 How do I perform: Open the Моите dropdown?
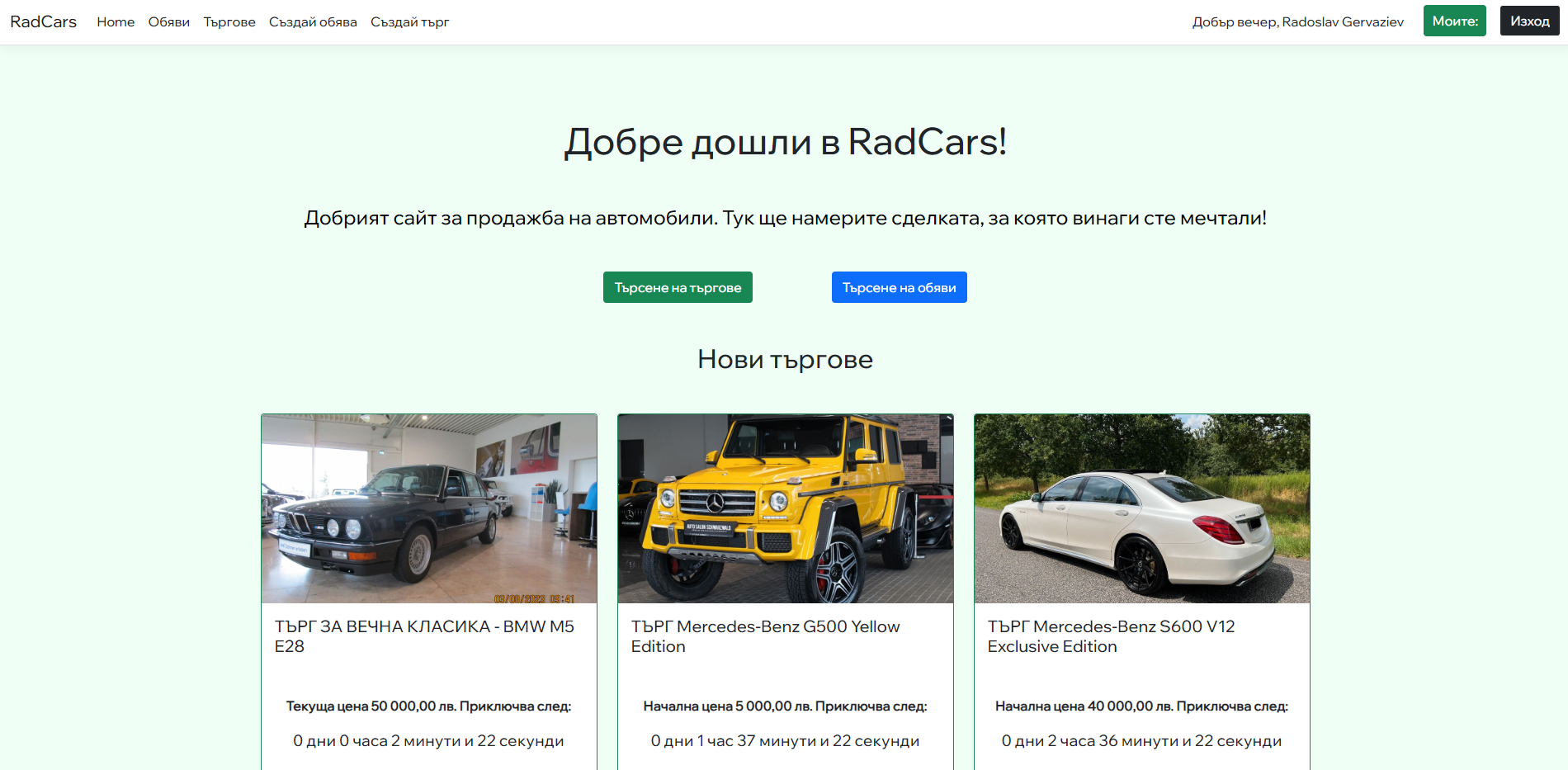click(1454, 21)
